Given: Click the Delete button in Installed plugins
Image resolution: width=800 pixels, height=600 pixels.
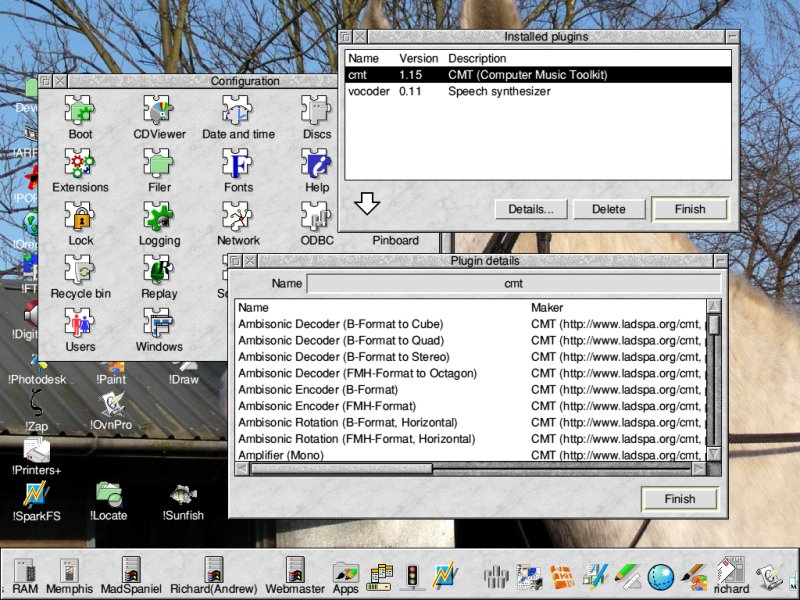Looking at the screenshot, I should tap(609, 209).
